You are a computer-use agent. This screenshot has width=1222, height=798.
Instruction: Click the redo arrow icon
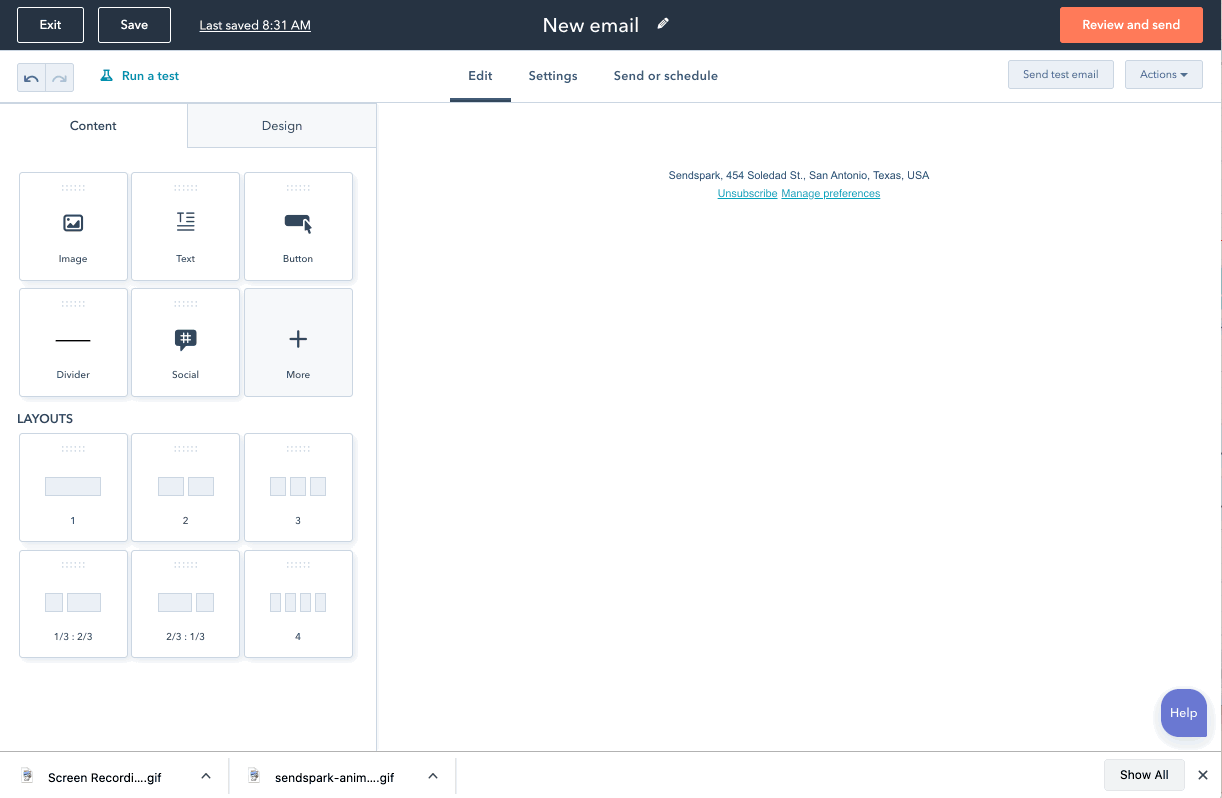[x=60, y=77]
